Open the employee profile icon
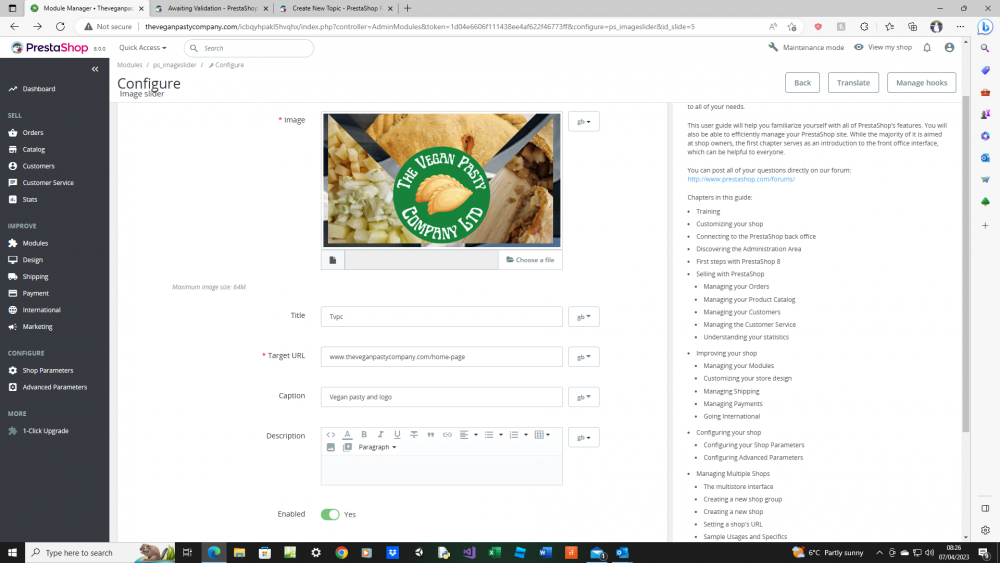The width and height of the screenshot is (1000, 563). (949, 47)
